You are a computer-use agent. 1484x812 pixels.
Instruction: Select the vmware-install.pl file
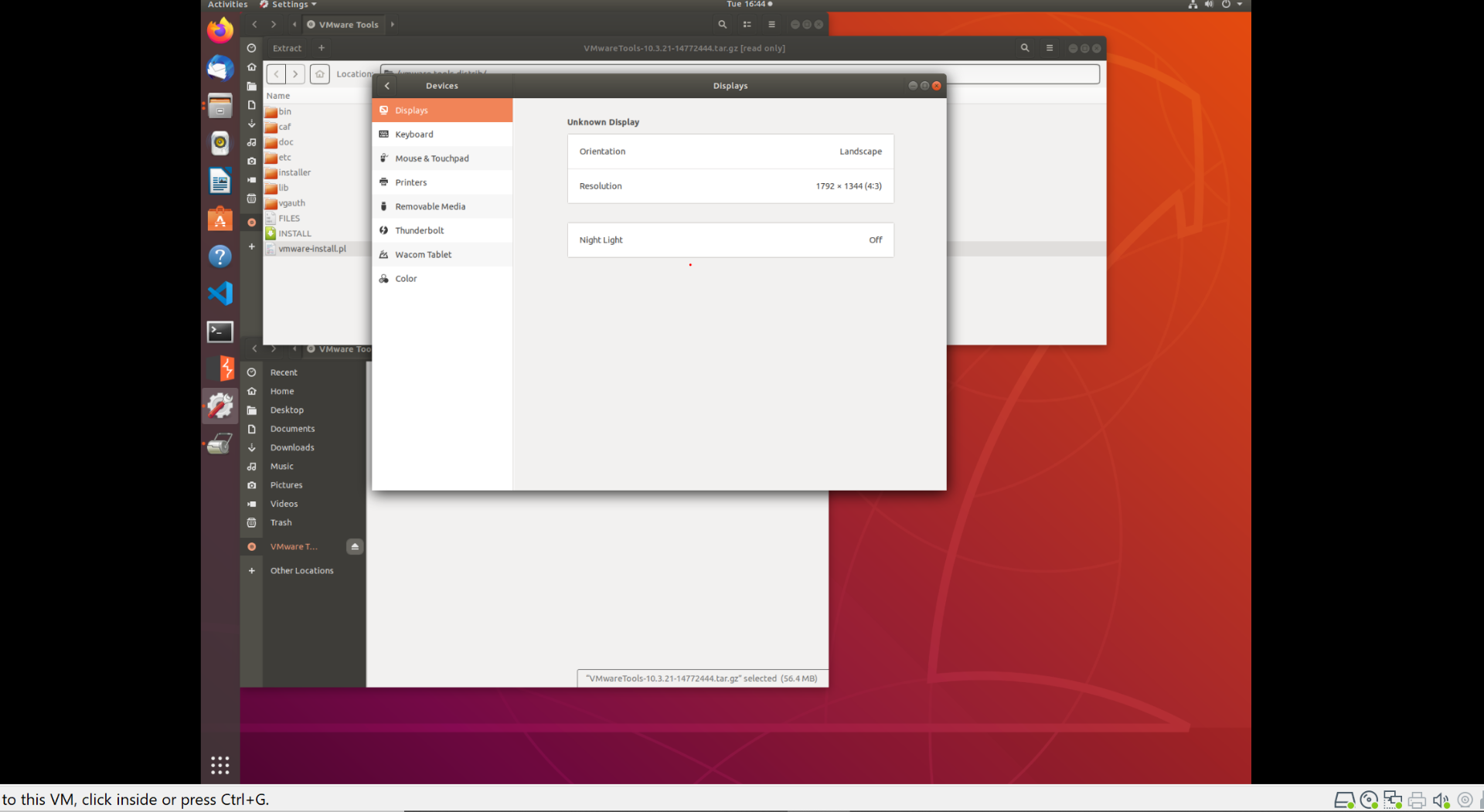click(312, 248)
